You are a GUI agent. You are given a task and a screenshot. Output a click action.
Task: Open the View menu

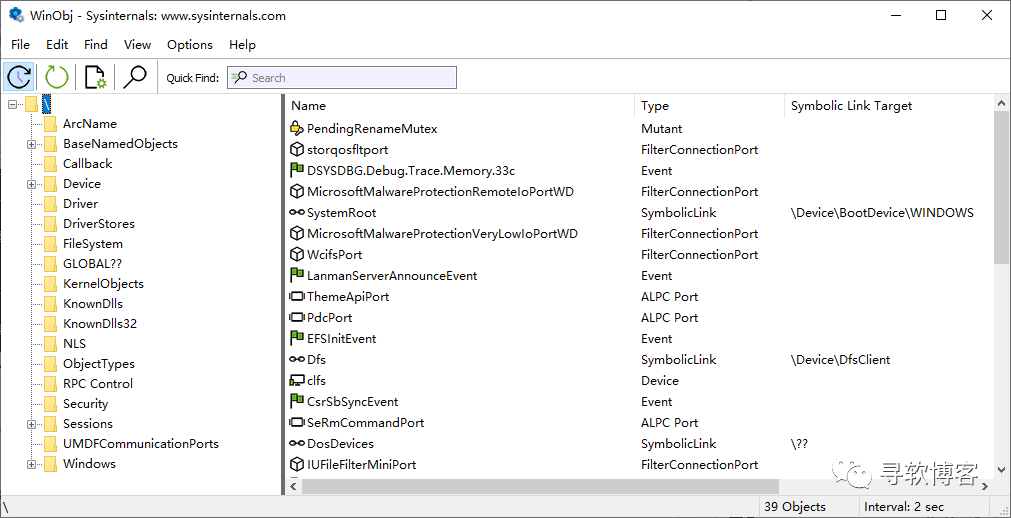click(137, 45)
